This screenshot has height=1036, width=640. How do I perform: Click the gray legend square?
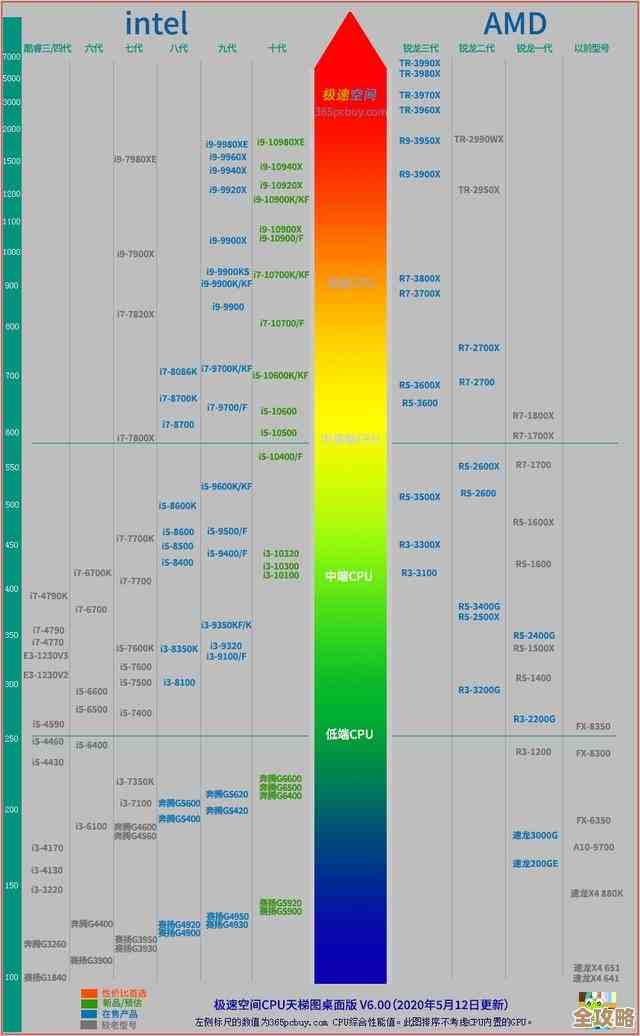[89, 1025]
